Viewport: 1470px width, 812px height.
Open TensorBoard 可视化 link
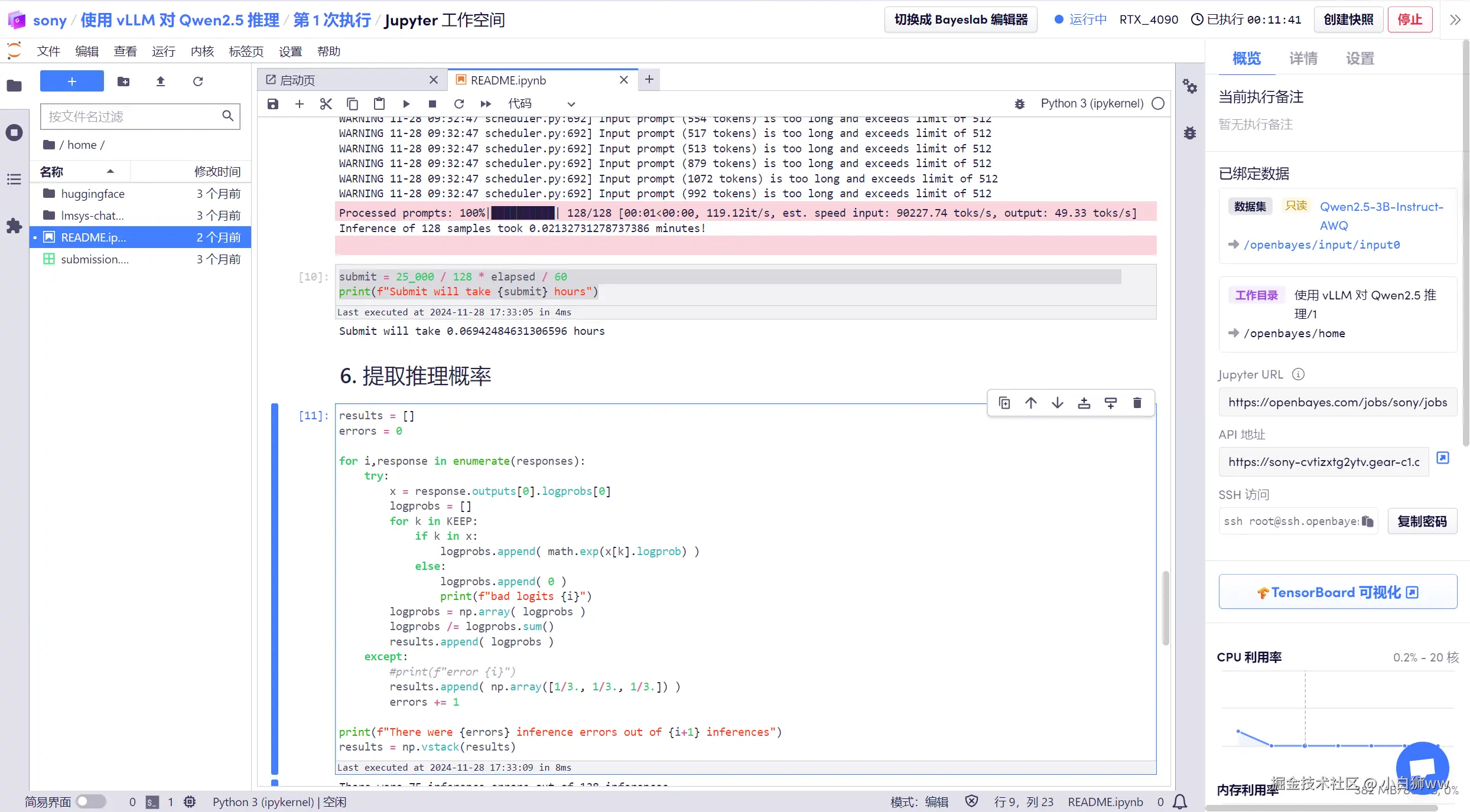(x=1338, y=592)
